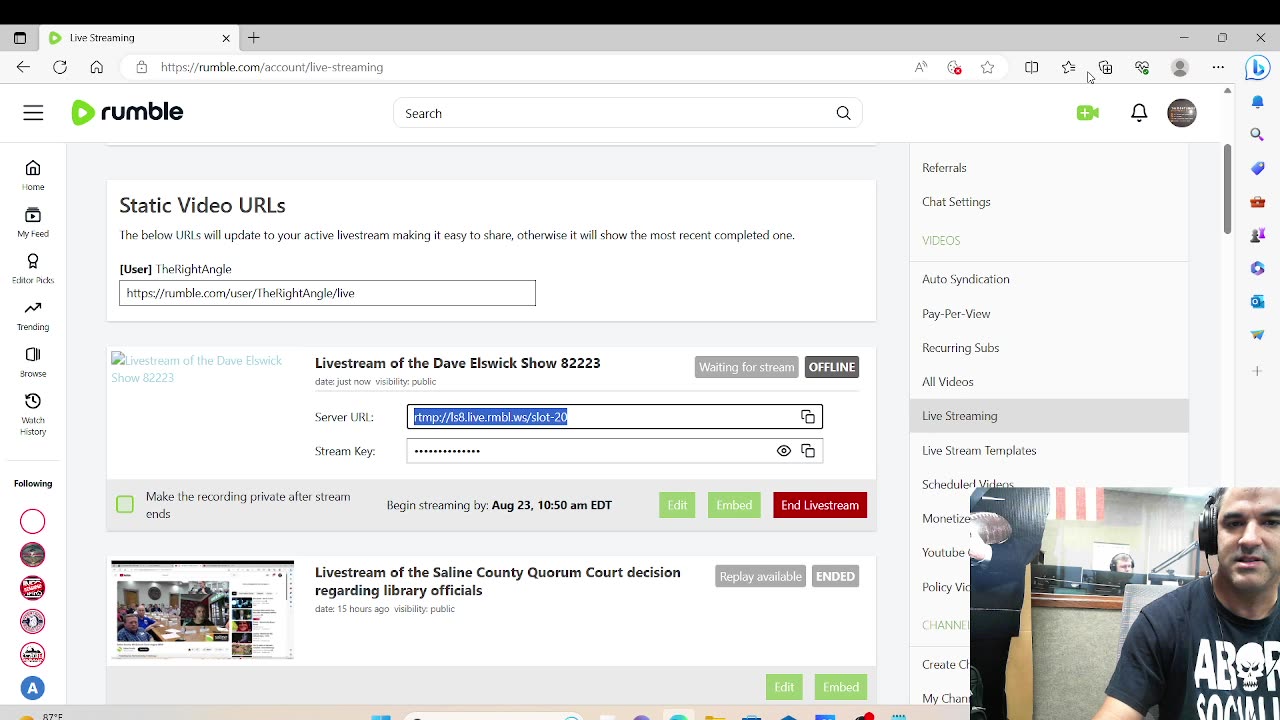The width and height of the screenshot is (1280, 720).
Task: Open the browser favorites list icon
Action: pyautogui.click(x=1068, y=67)
